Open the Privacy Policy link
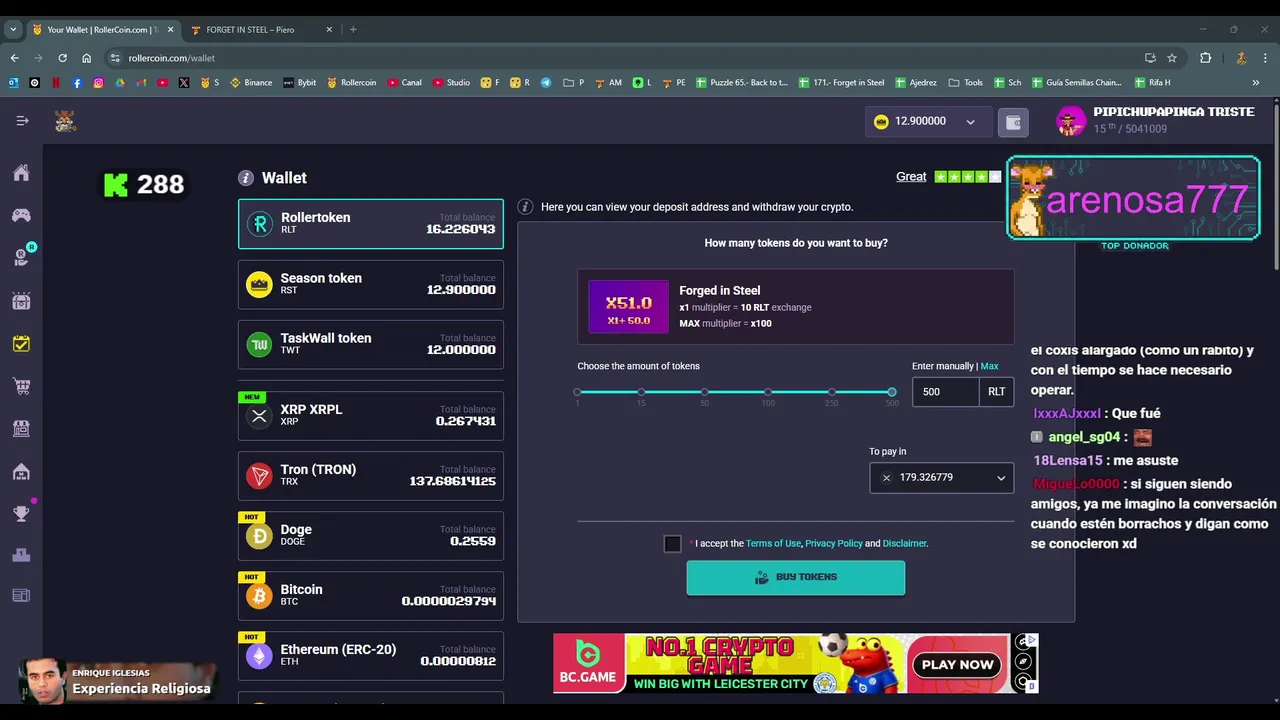1280x720 pixels. click(x=834, y=544)
